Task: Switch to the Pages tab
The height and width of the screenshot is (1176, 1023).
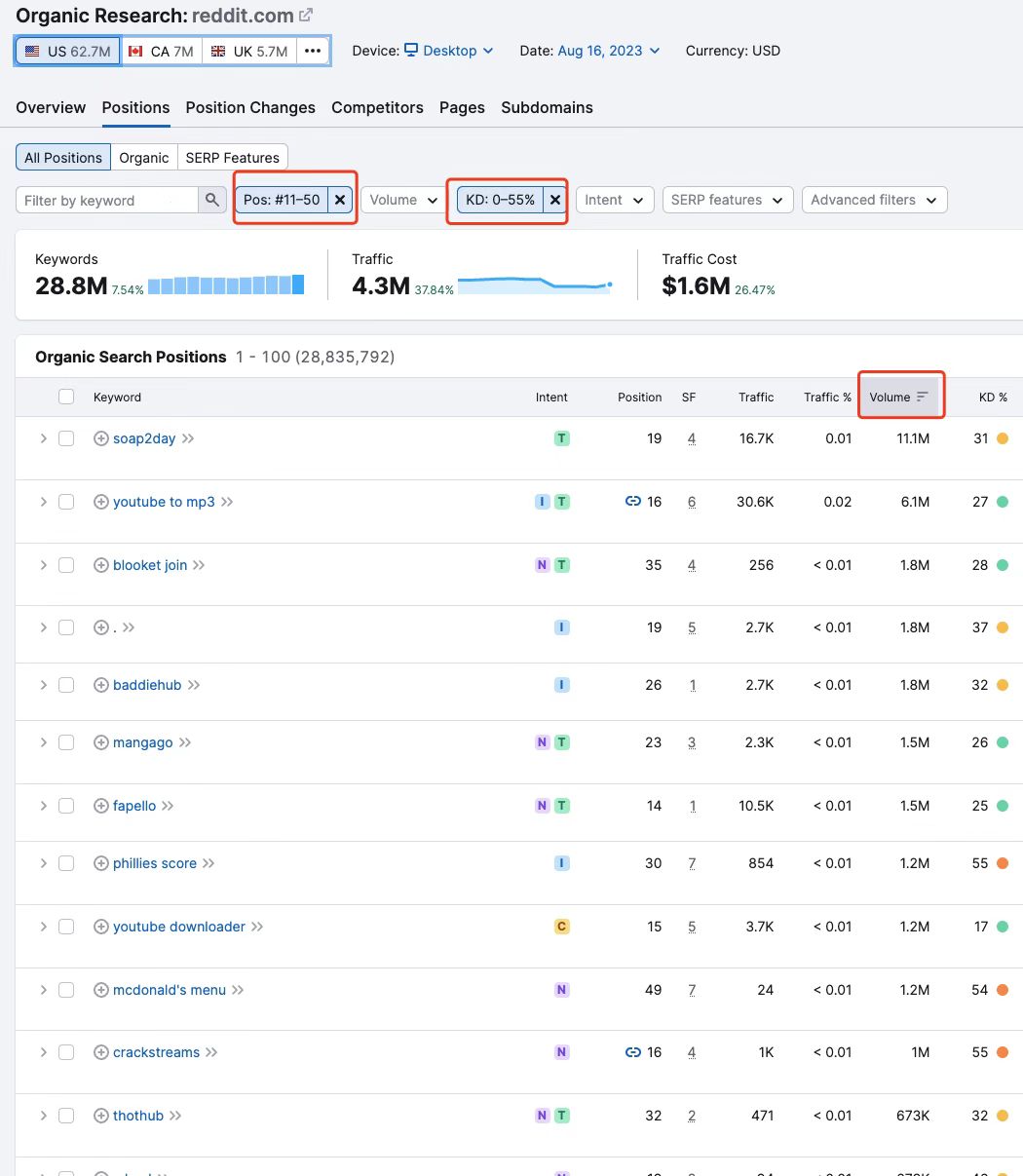Action: [462, 107]
